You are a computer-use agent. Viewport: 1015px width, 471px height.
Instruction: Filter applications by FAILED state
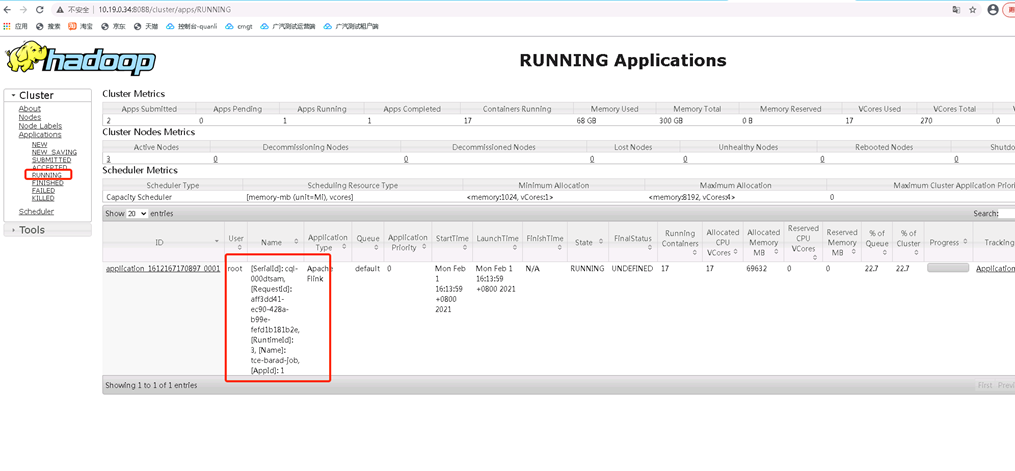click(43, 191)
